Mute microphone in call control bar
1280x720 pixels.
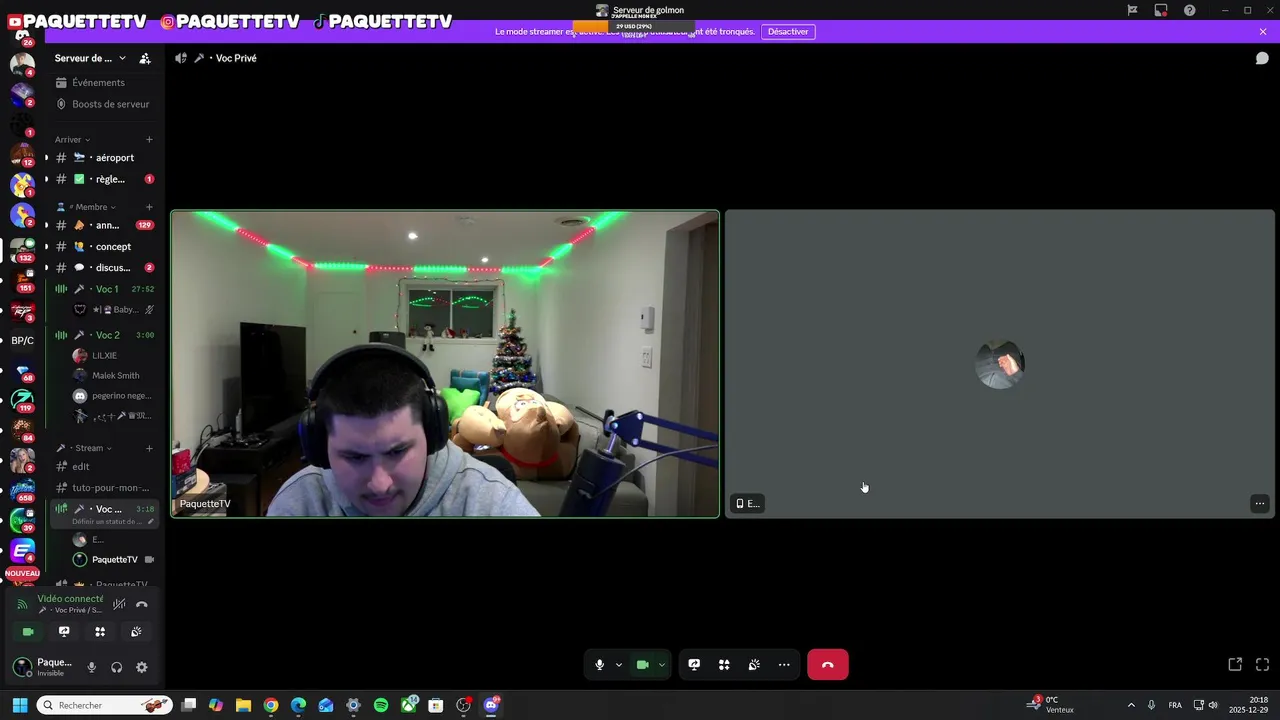point(599,665)
